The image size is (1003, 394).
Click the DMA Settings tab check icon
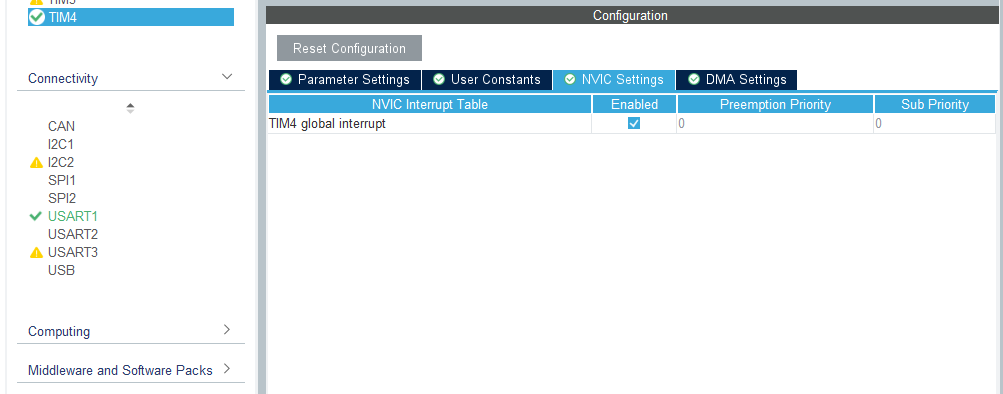[693, 79]
